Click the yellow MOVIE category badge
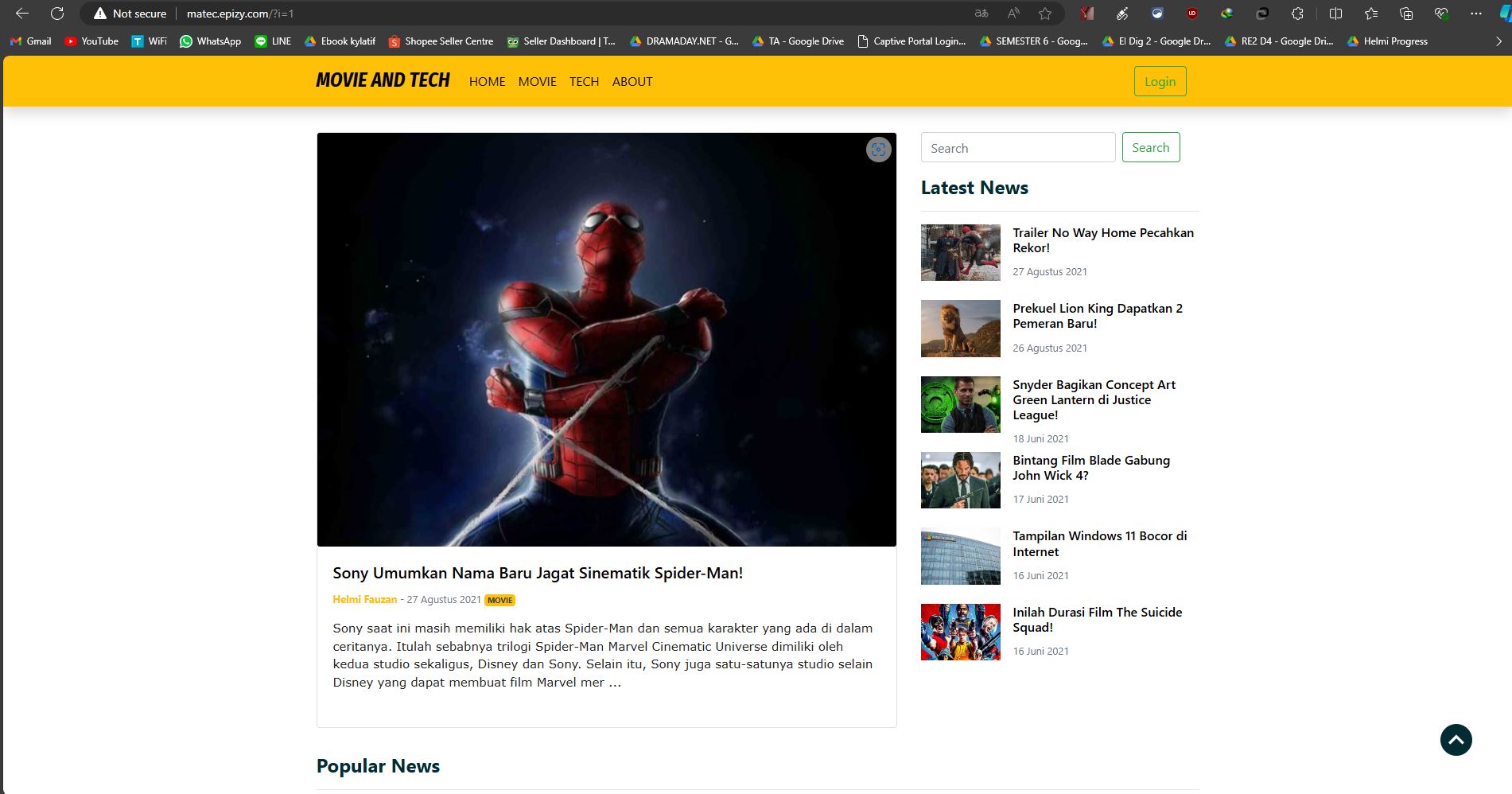This screenshot has width=1512, height=794. click(499, 600)
